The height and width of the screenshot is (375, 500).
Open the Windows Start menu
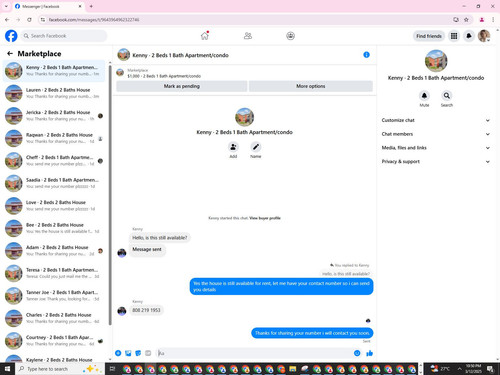pos(7,369)
